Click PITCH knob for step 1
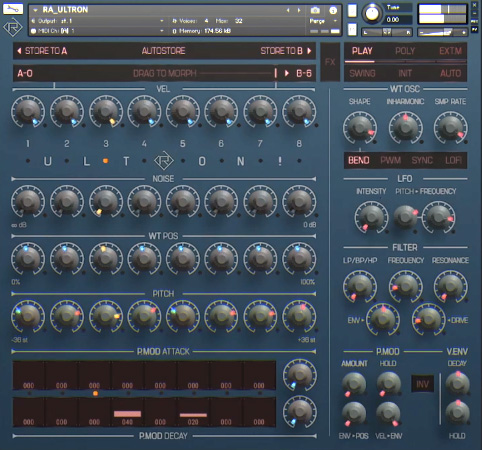The image size is (482, 450). click(28, 316)
